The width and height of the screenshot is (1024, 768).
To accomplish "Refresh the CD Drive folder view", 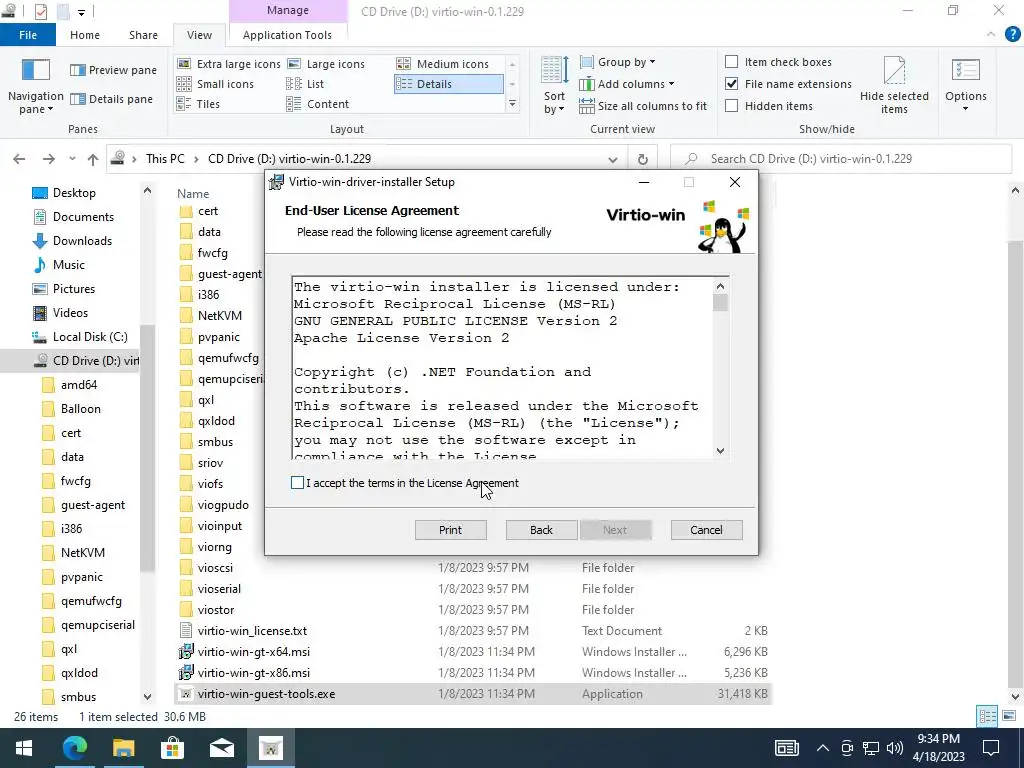I will 643,159.
